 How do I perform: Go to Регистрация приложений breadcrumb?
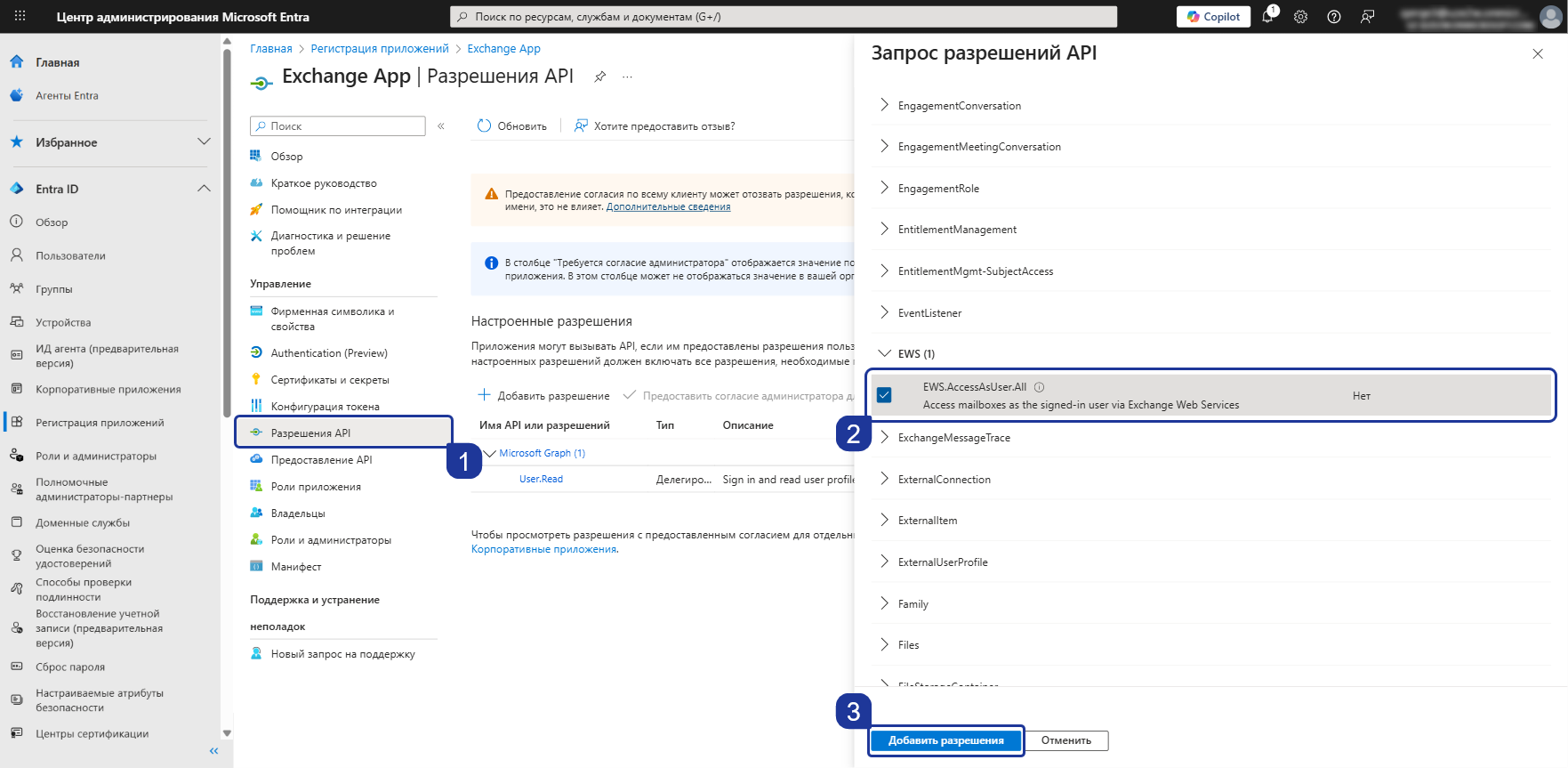pyautogui.click(x=380, y=49)
